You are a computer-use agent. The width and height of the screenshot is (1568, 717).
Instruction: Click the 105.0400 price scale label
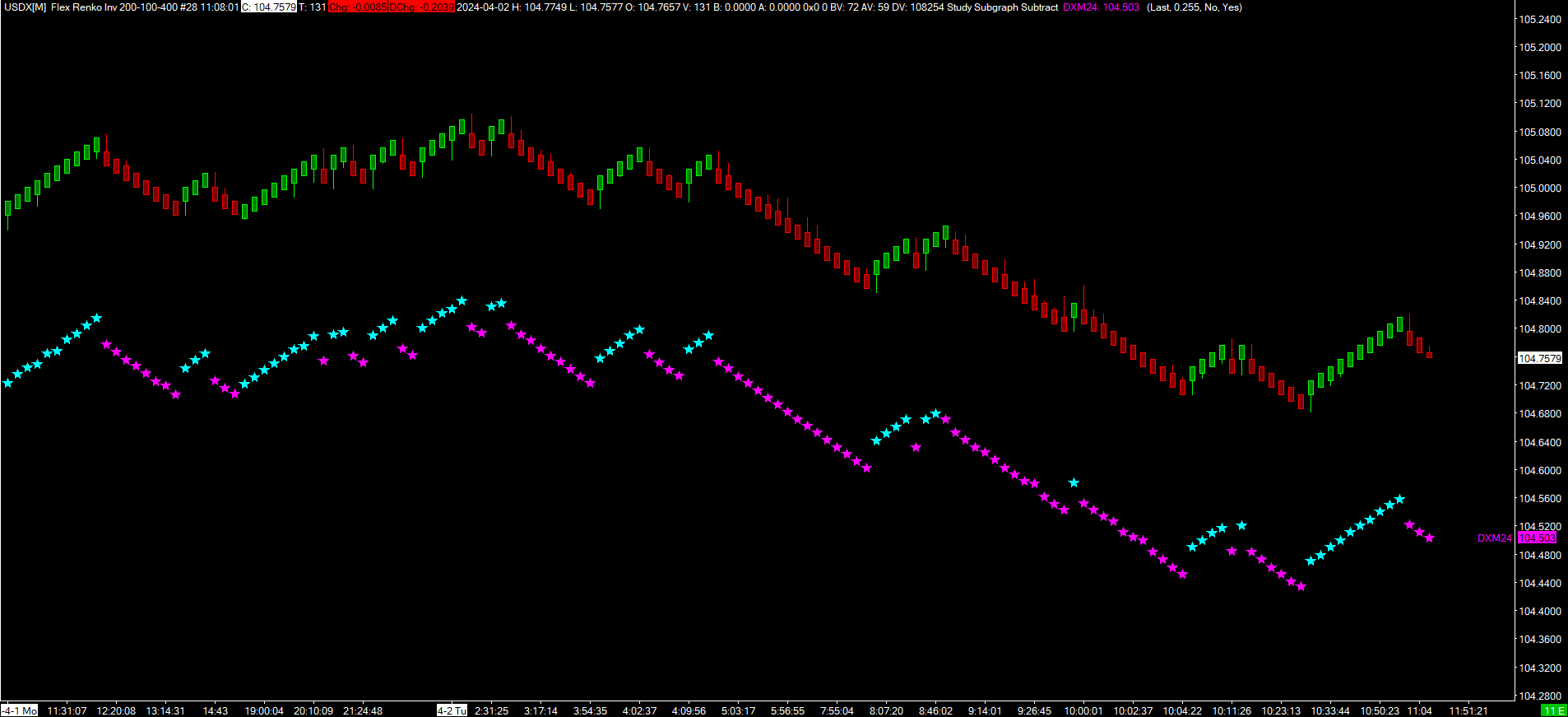(x=1539, y=160)
